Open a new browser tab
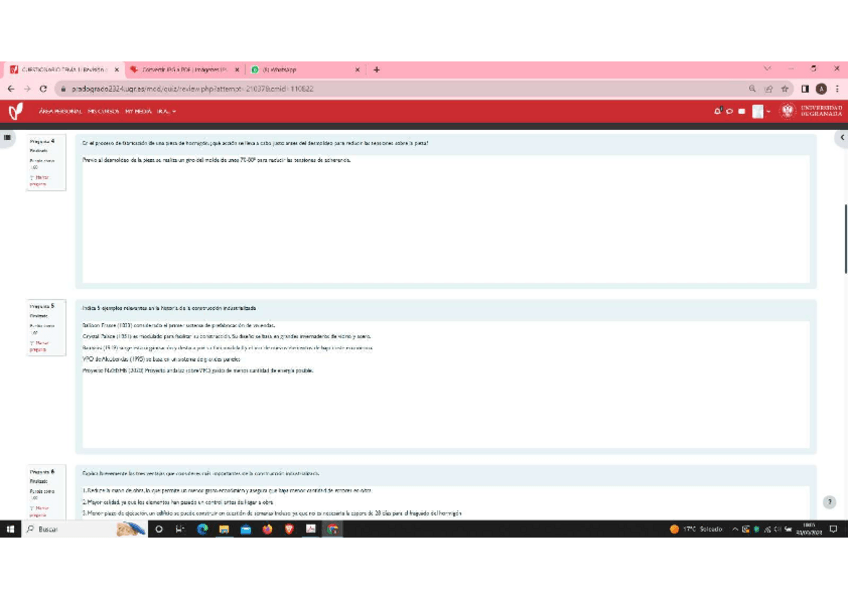Screen dimensions: 848x599 (x=376, y=70)
